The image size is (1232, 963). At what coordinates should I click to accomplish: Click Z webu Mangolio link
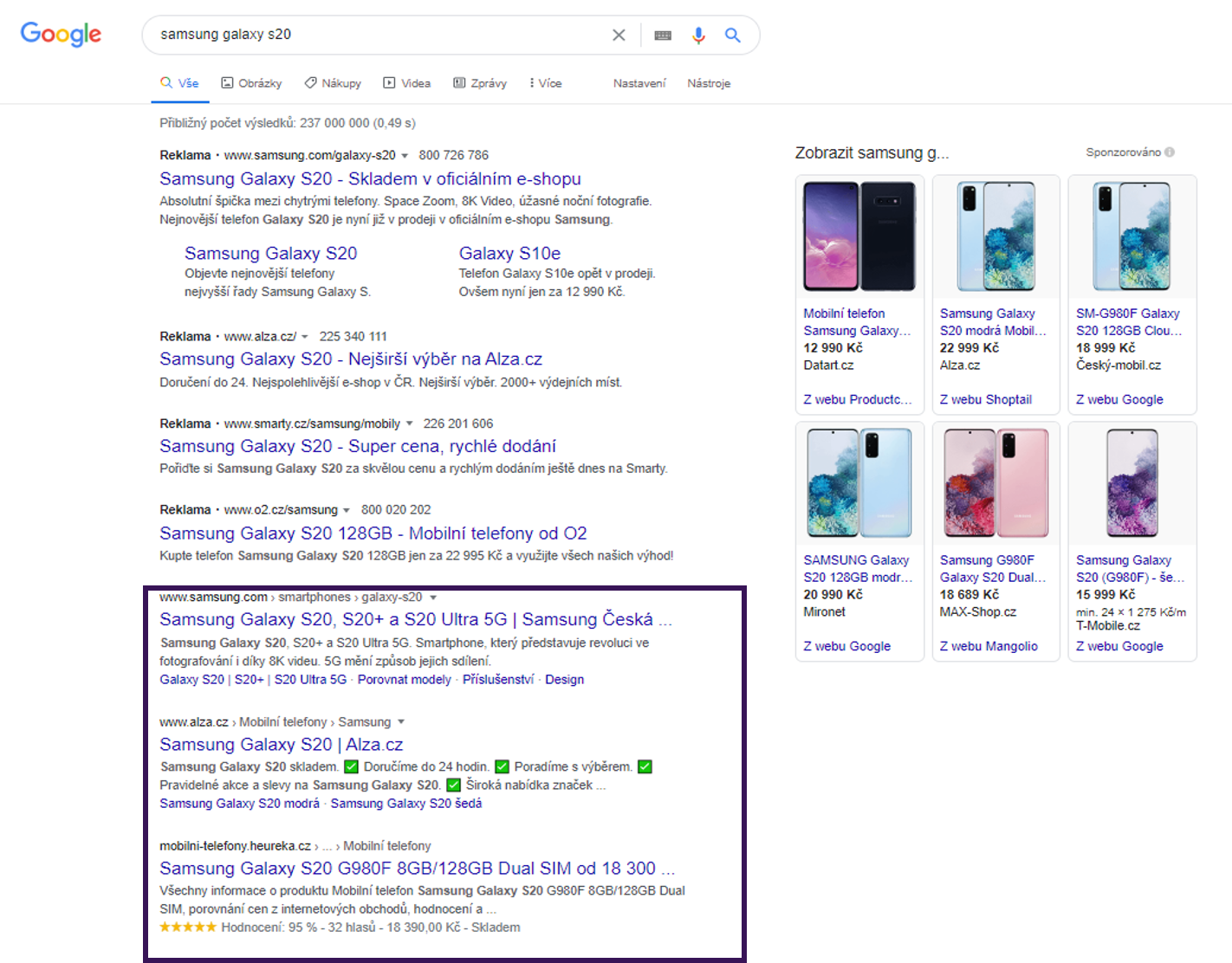989,647
